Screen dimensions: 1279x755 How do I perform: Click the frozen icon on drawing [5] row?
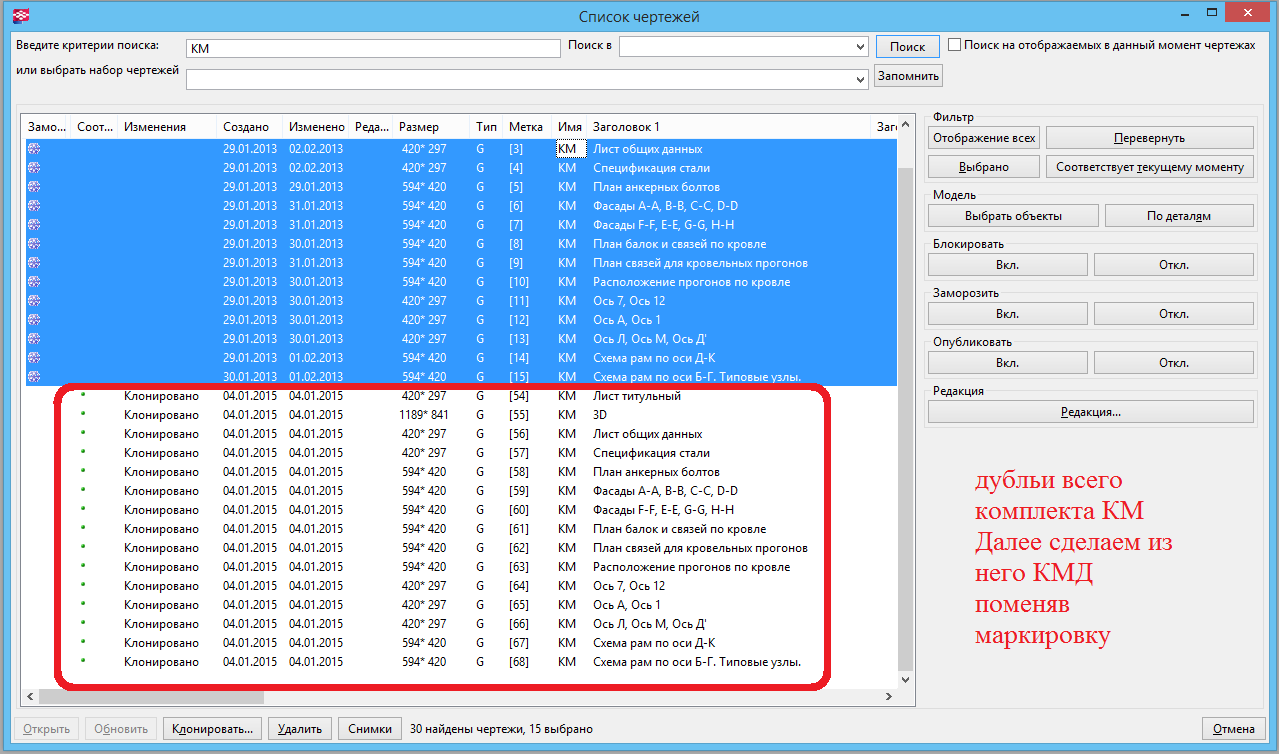point(34,187)
